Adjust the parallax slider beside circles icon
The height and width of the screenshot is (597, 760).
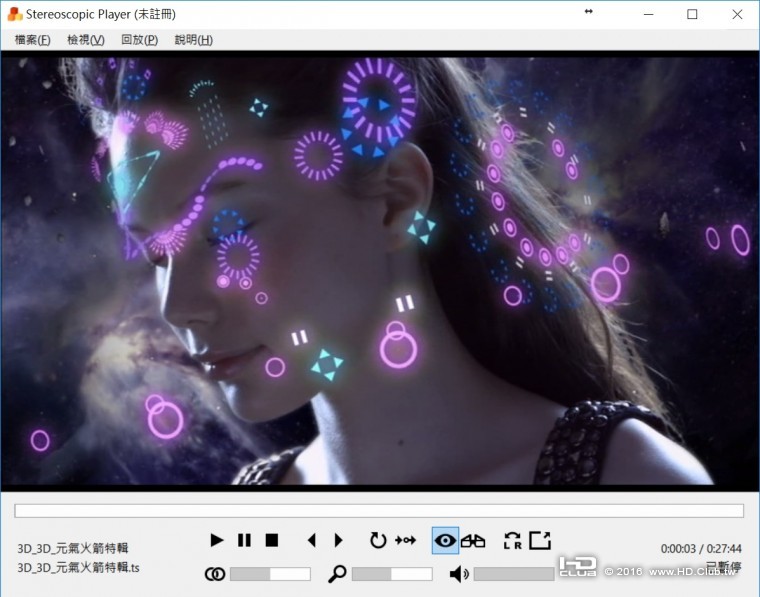point(270,574)
